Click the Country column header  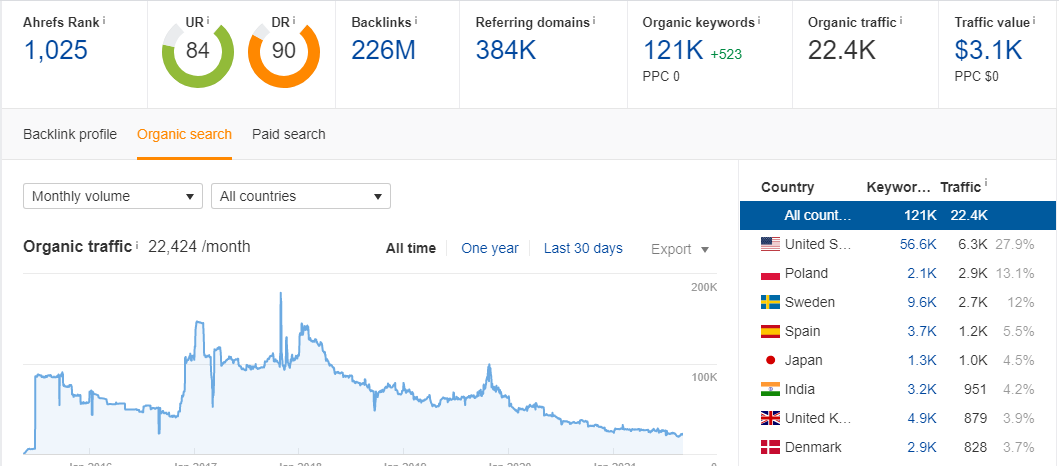point(787,188)
